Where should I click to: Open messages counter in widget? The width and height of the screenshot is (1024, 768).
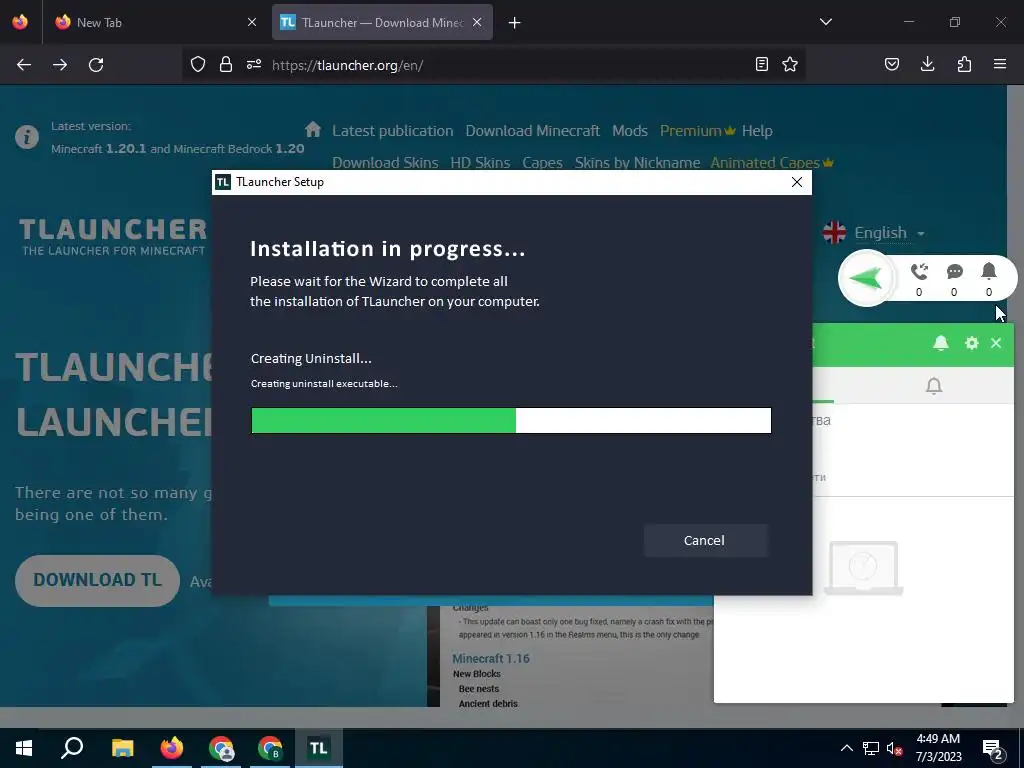click(x=954, y=280)
